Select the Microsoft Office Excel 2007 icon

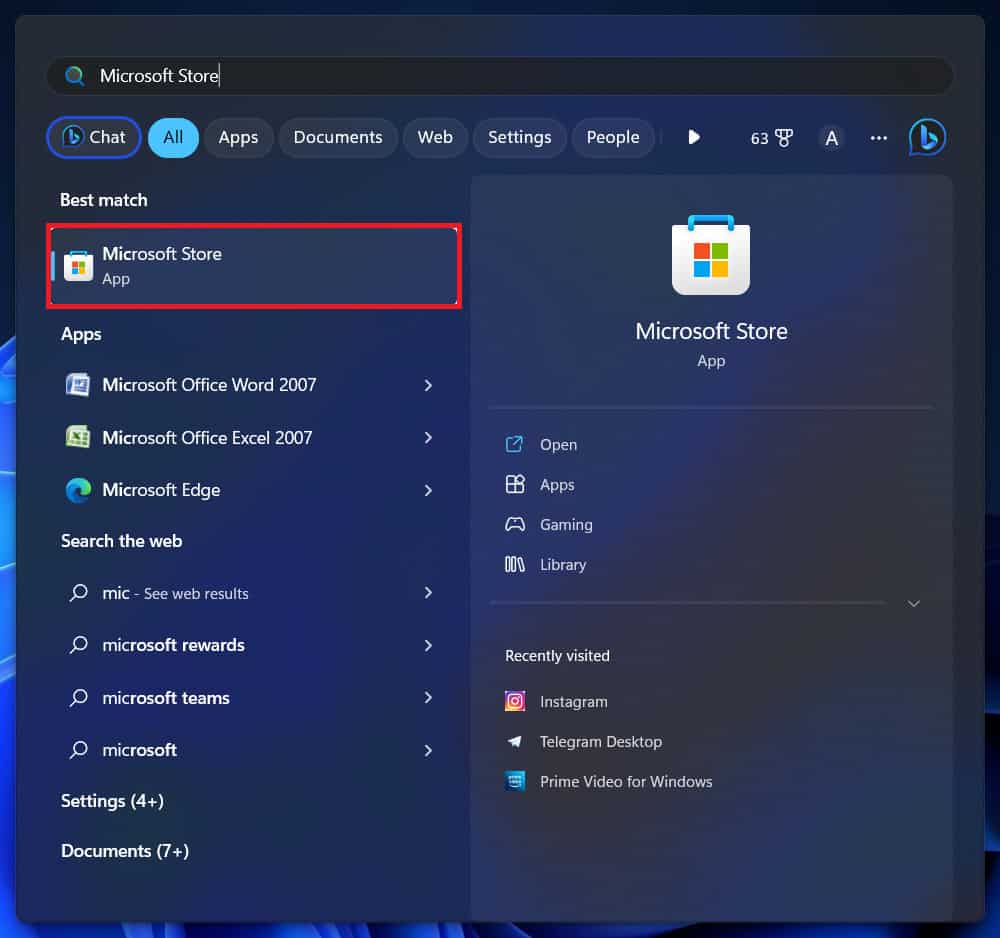click(x=78, y=438)
